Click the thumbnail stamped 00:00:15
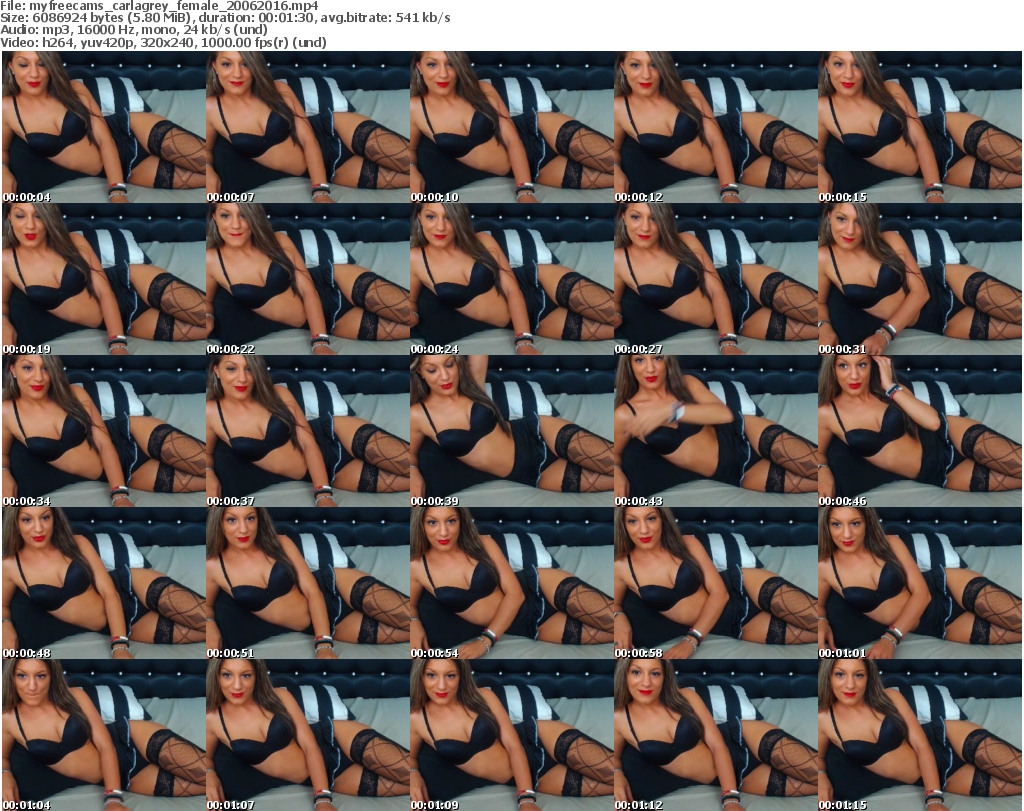Viewport: 1024px width, 811px height. tap(920, 127)
